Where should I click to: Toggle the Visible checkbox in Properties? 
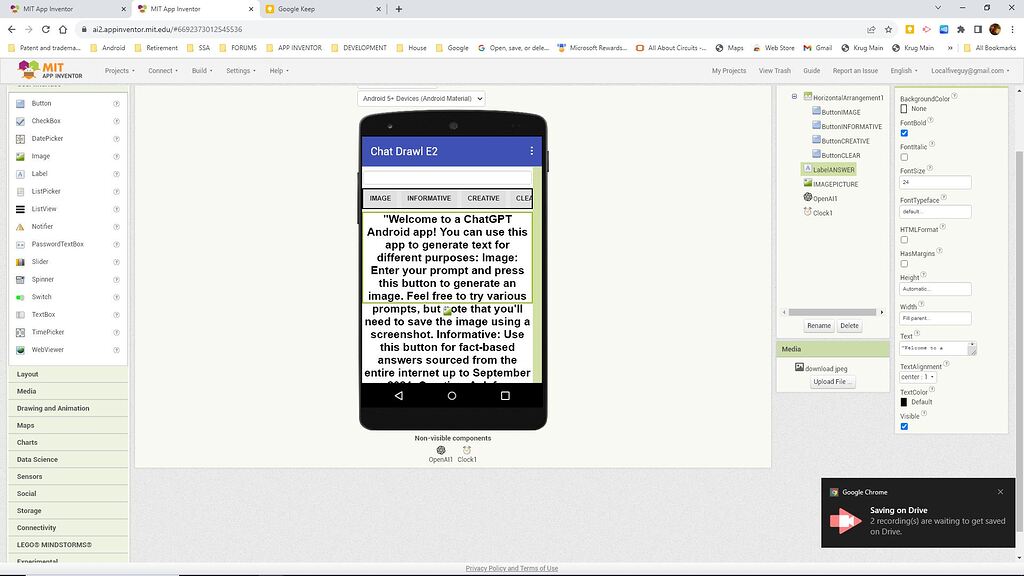tap(904, 425)
